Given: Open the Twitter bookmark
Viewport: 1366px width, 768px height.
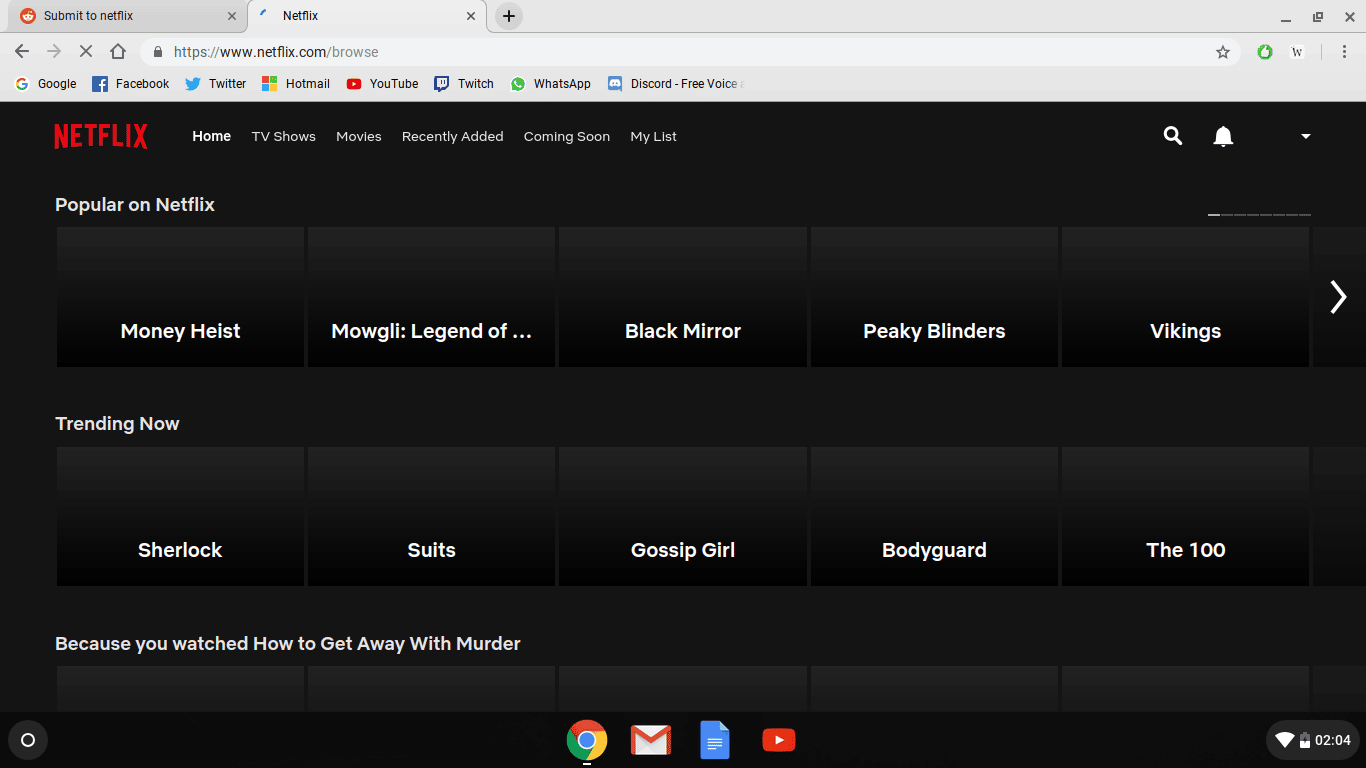Looking at the screenshot, I should (216, 84).
